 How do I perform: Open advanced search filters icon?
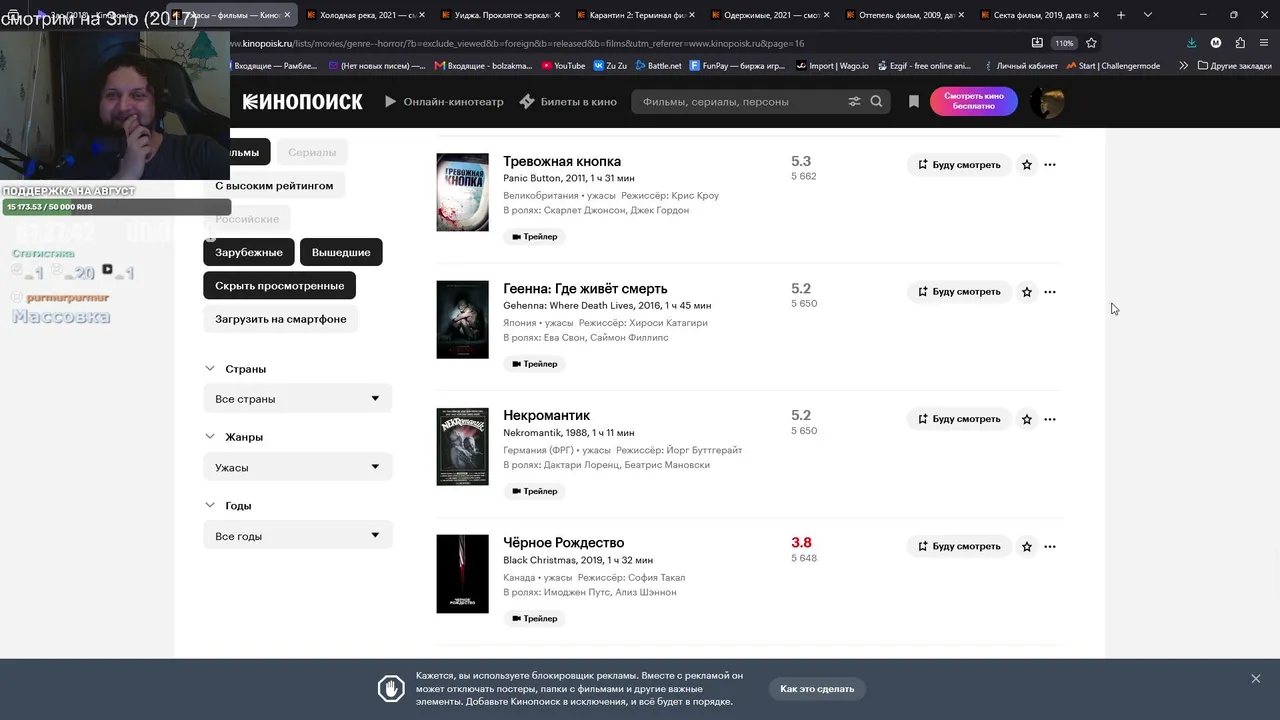(854, 102)
